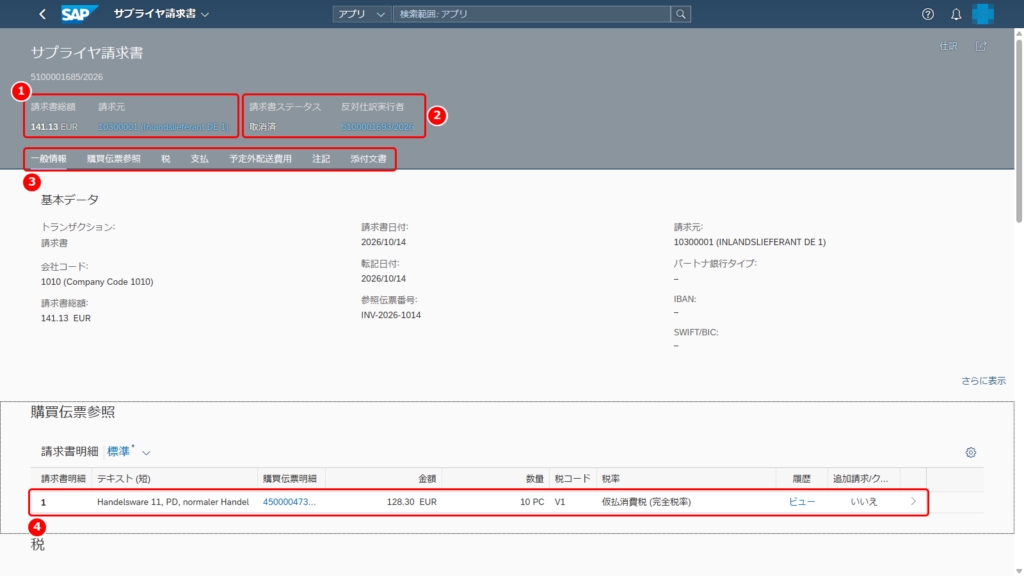Switch to 一般情報 tab
Screen dimensions: 1024x576
49,159
